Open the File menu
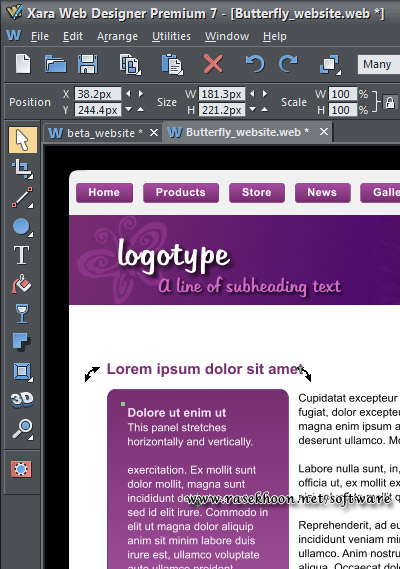The image size is (400, 569). (40, 36)
